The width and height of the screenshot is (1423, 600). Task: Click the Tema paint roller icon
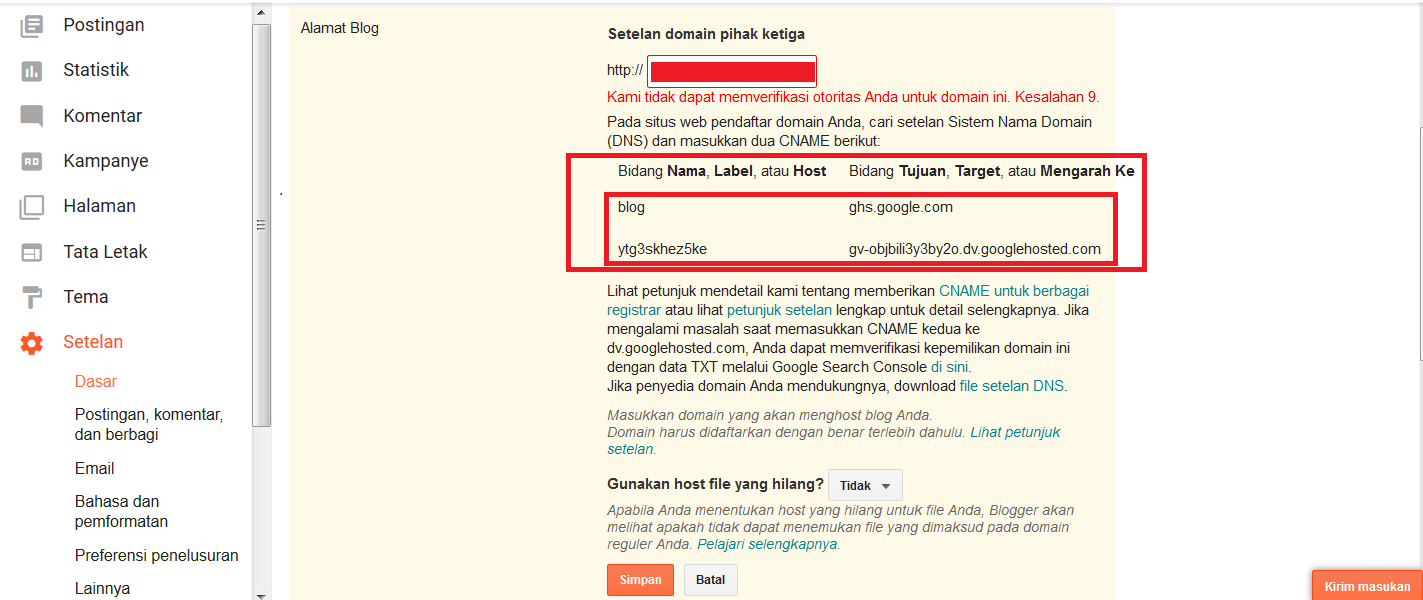tap(32, 297)
